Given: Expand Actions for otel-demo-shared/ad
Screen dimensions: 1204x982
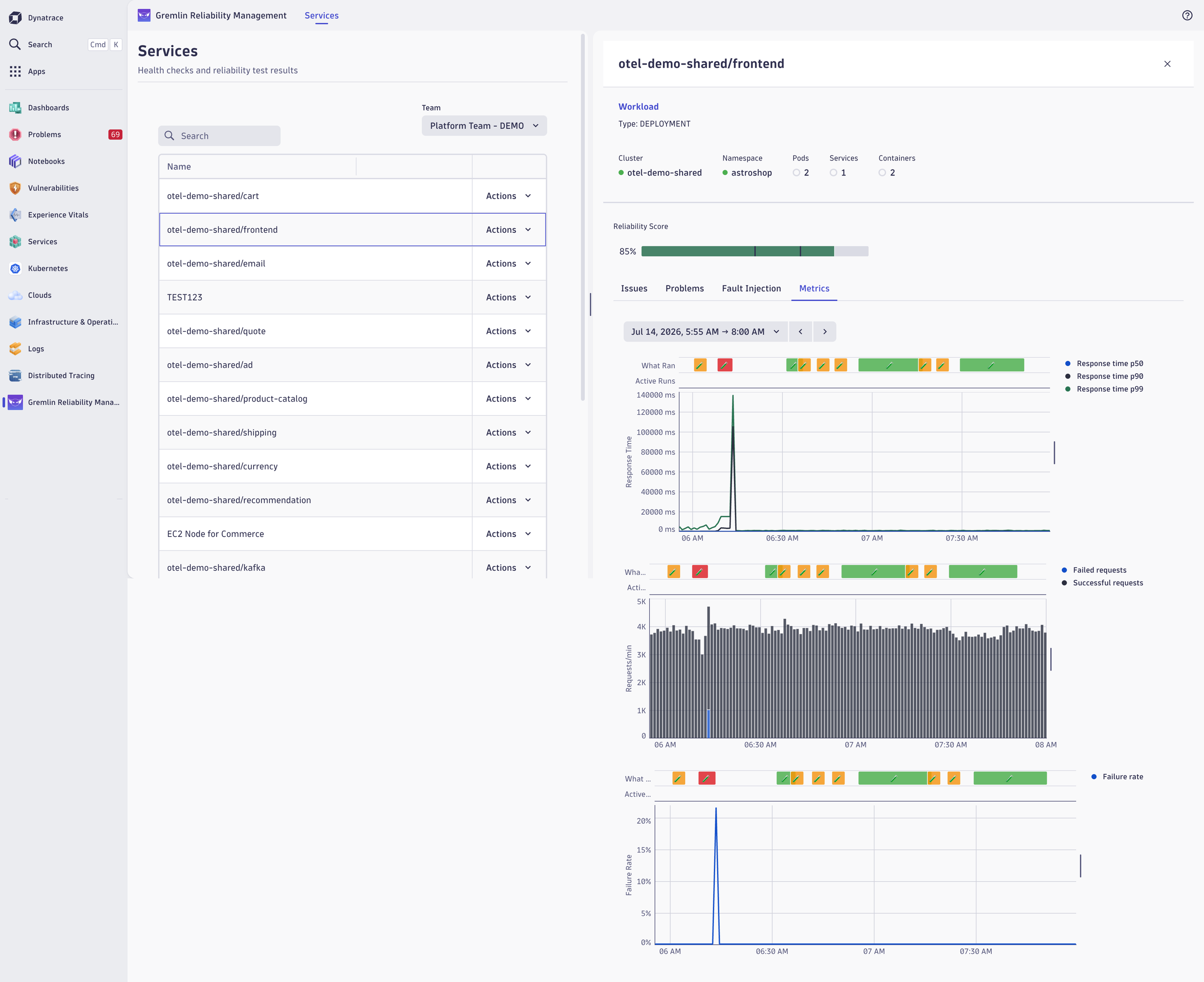Looking at the screenshot, I should coord(509,365).
